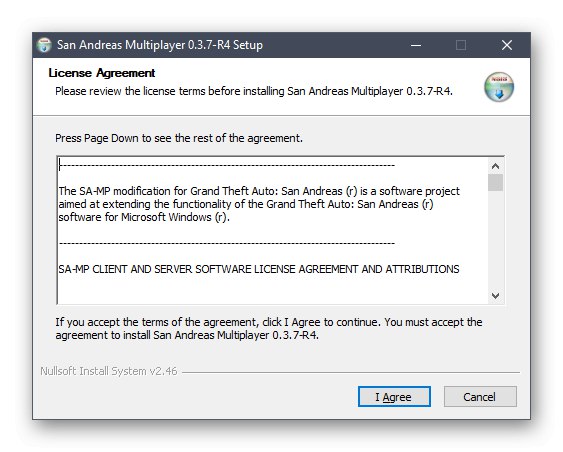Click the "License Agreement" heading
Image resolution: width=563 pixels, height=452 pixels.
[102, 73]
